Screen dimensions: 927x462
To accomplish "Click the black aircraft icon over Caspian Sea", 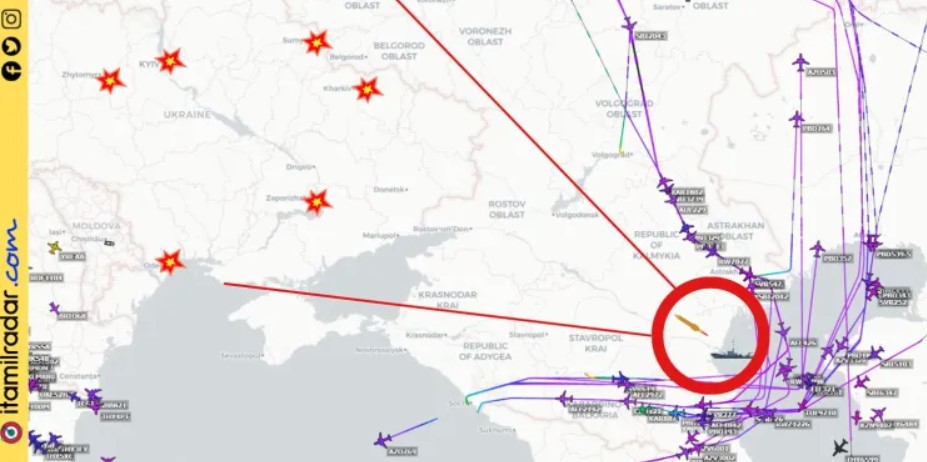I will tap(840, 447).
